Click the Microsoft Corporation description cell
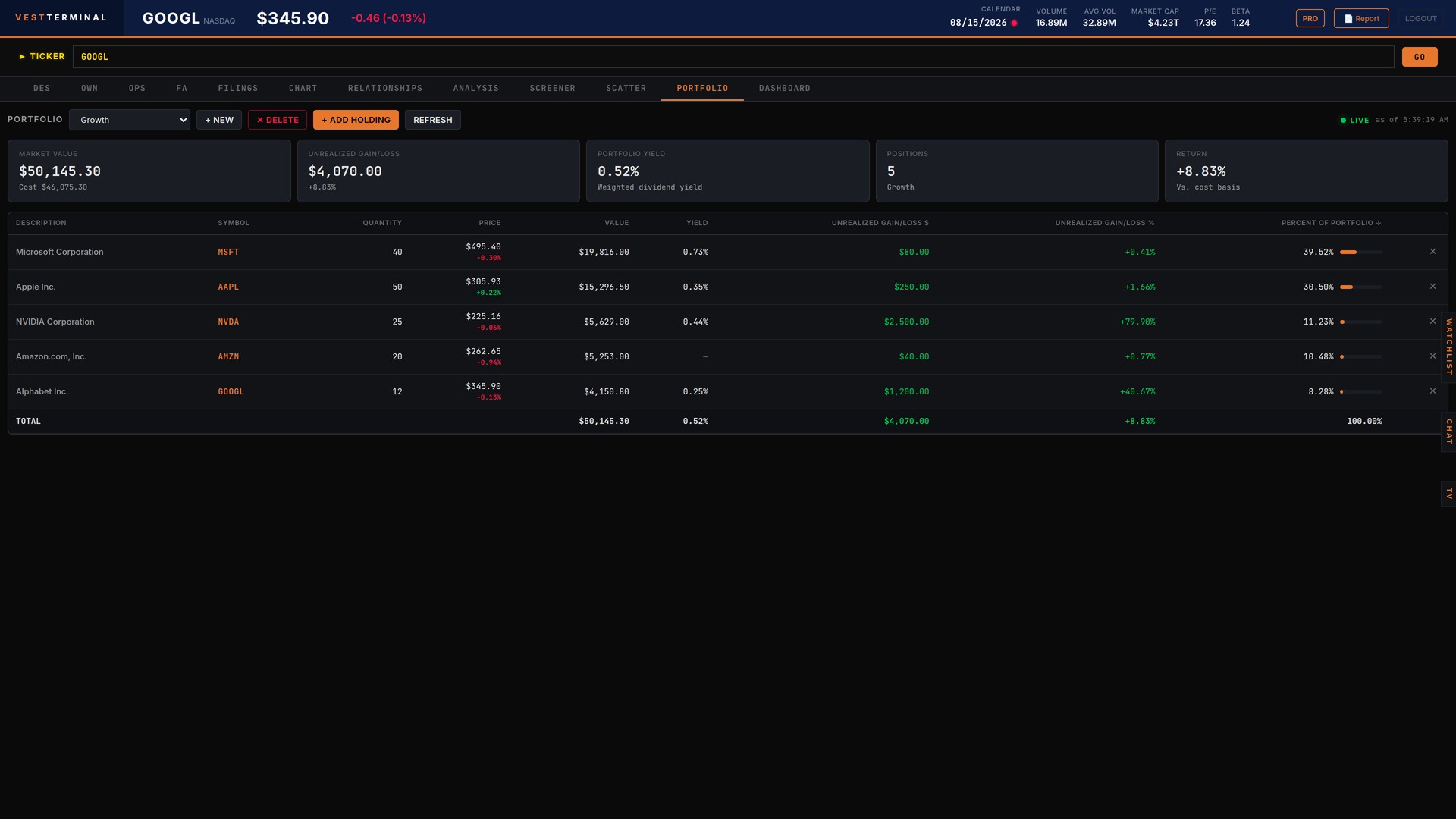The width and height of the screenshot is (1456, 819). pyautogui.click(x=60, y=252)
